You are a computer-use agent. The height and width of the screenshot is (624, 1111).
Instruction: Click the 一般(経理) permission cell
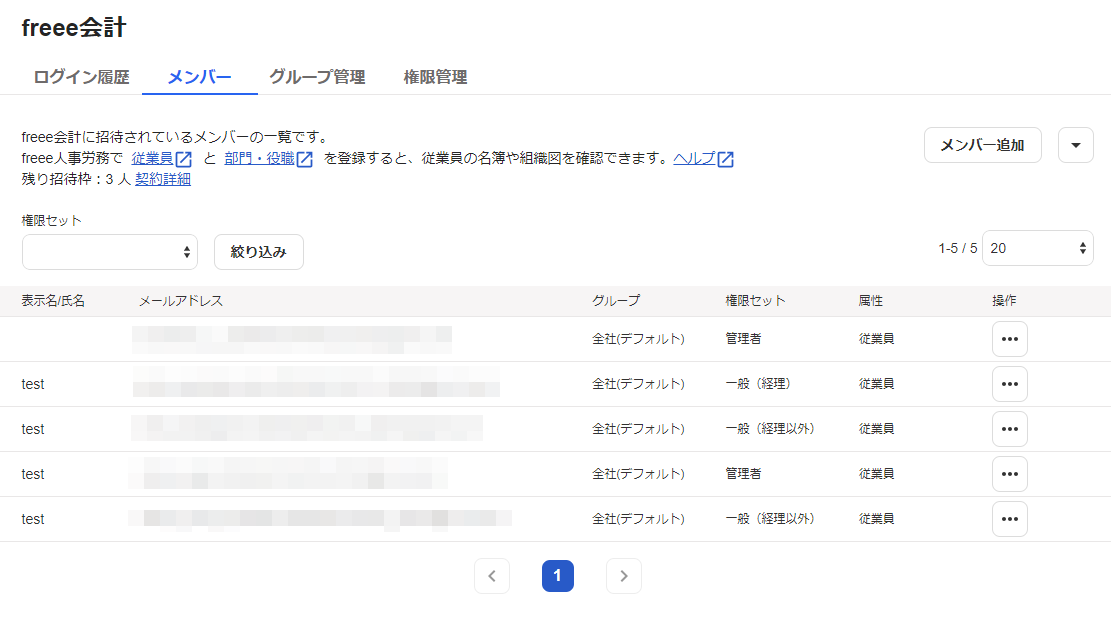(x=757, y=384)
